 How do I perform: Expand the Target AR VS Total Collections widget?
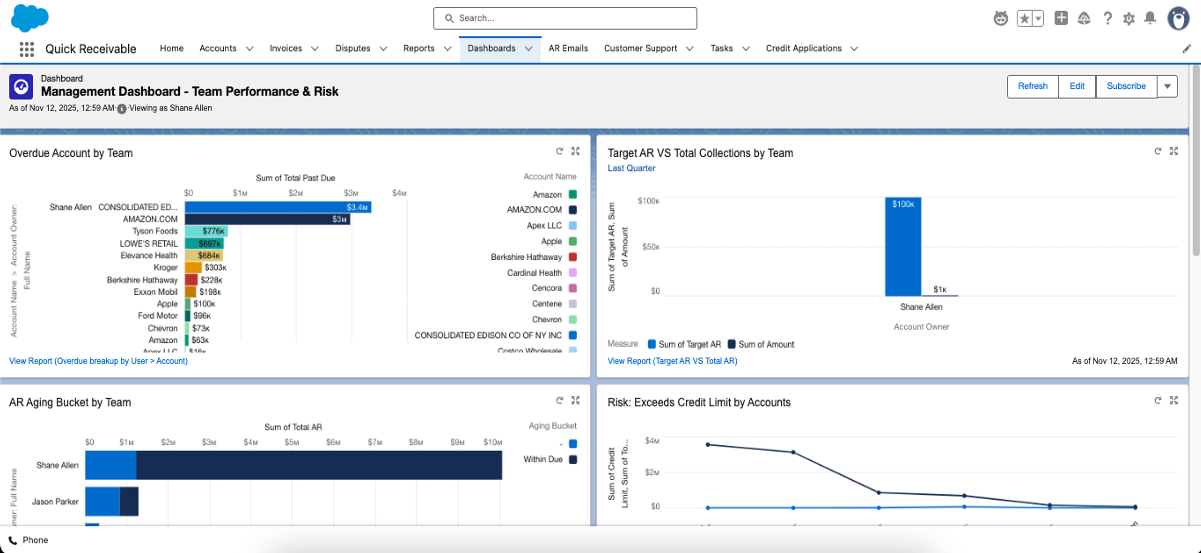pyautogui.click(x=1174, y=151)
